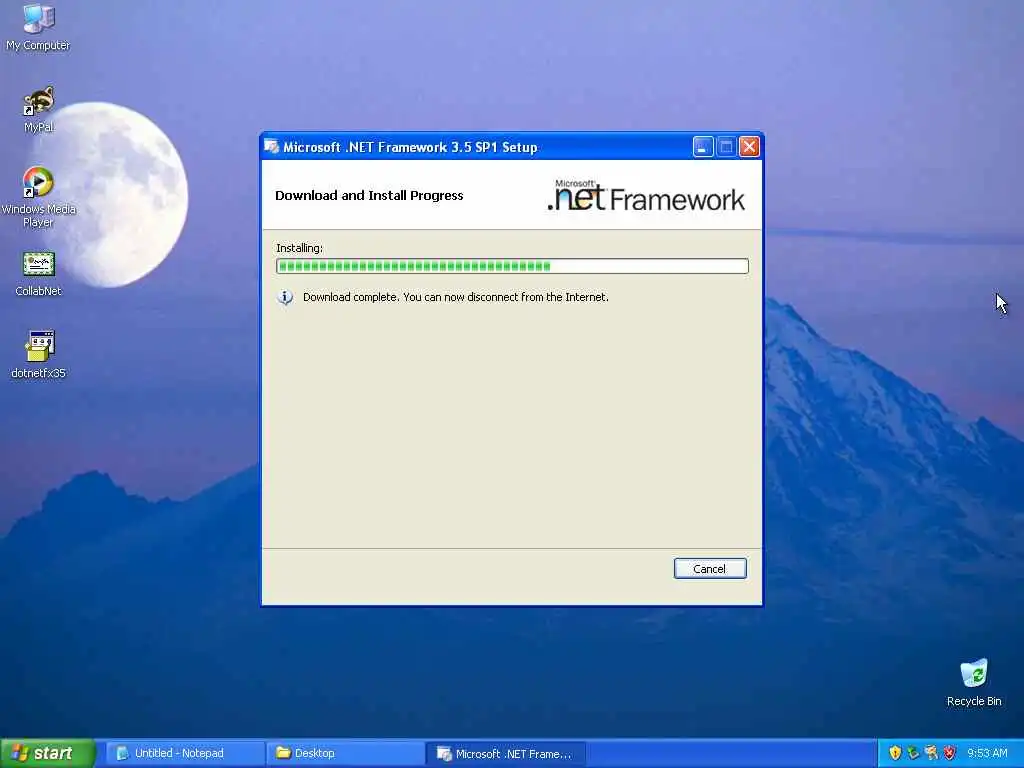Image resolution: width=1024 pixels, height=768 pixels.
Task: Switch to Untitled - Notepad taskbar button
Action: [185, 754]
